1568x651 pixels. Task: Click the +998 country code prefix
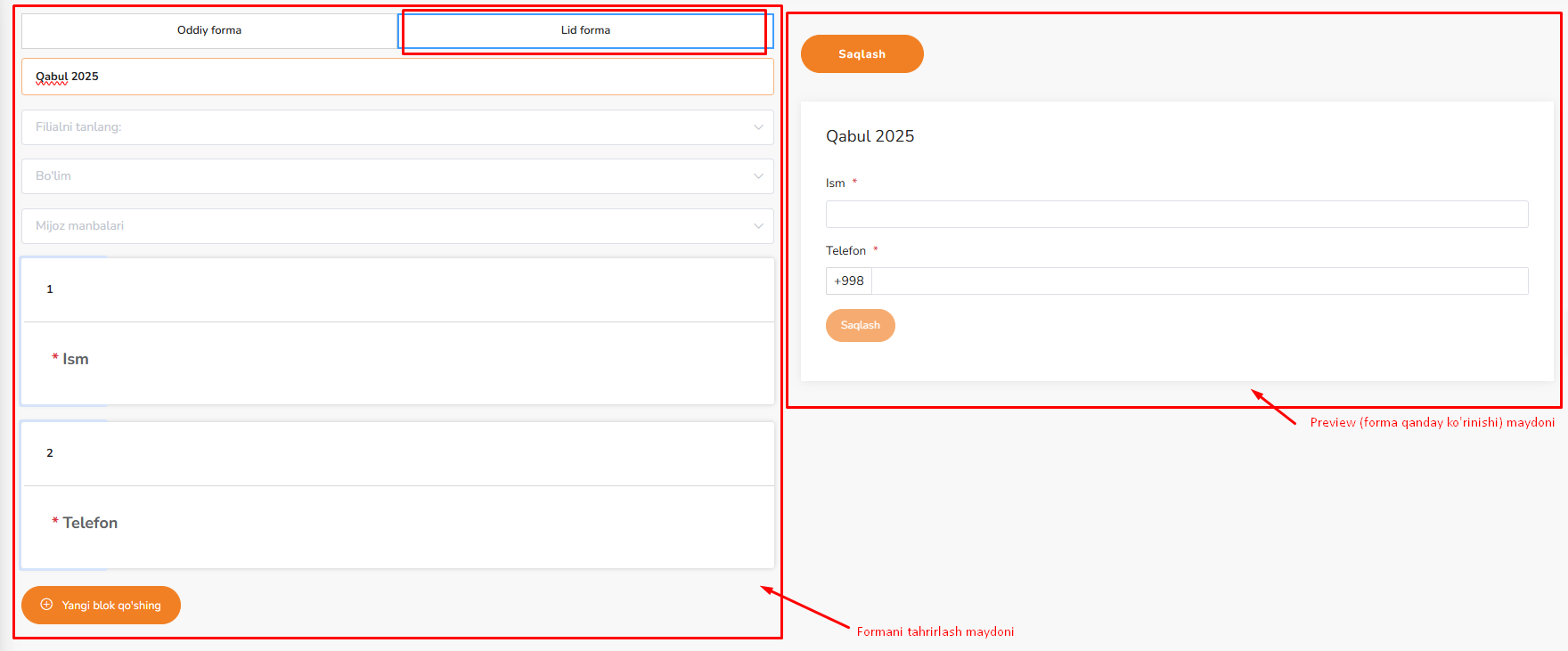(848, 281)
